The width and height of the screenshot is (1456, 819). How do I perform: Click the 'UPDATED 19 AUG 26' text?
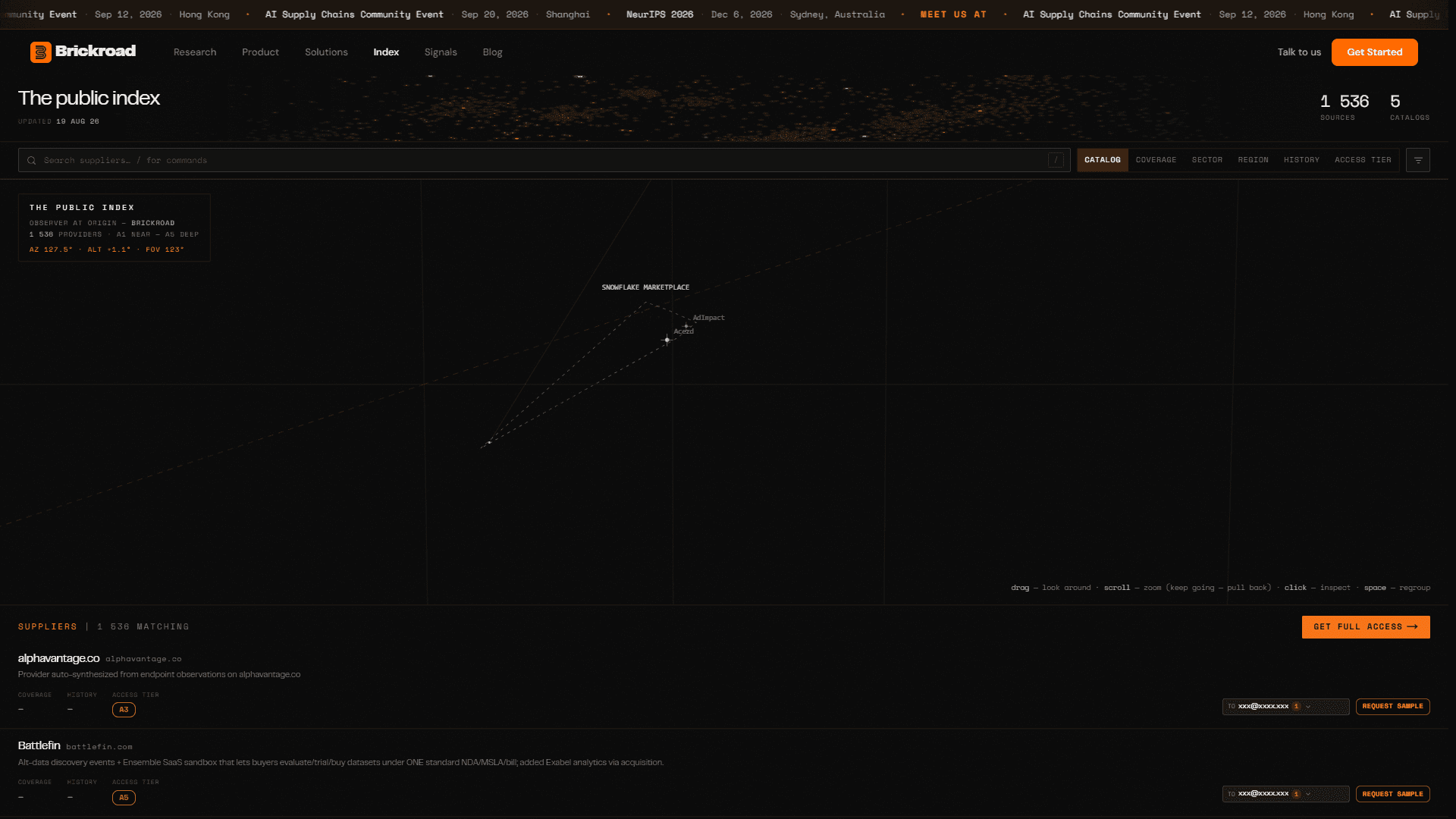pyautogui.click(x=58, y=121)
